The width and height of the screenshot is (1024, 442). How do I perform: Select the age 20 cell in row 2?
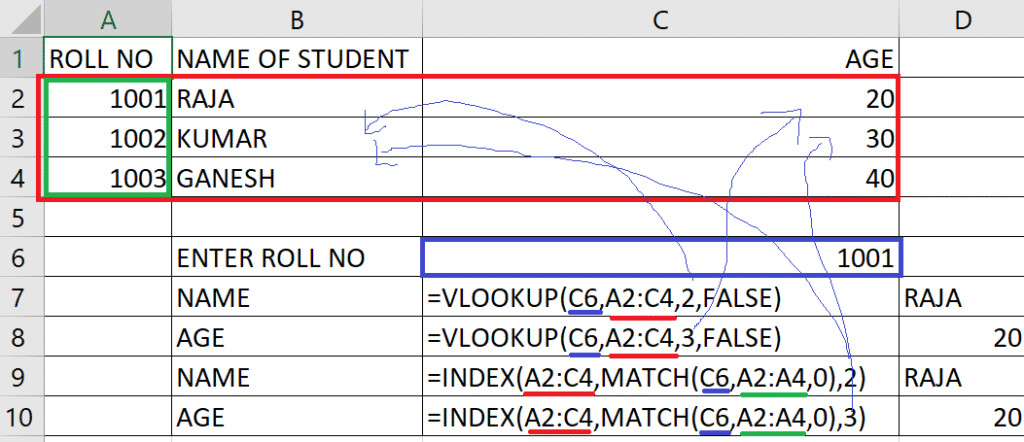click(x=660, y=99)
